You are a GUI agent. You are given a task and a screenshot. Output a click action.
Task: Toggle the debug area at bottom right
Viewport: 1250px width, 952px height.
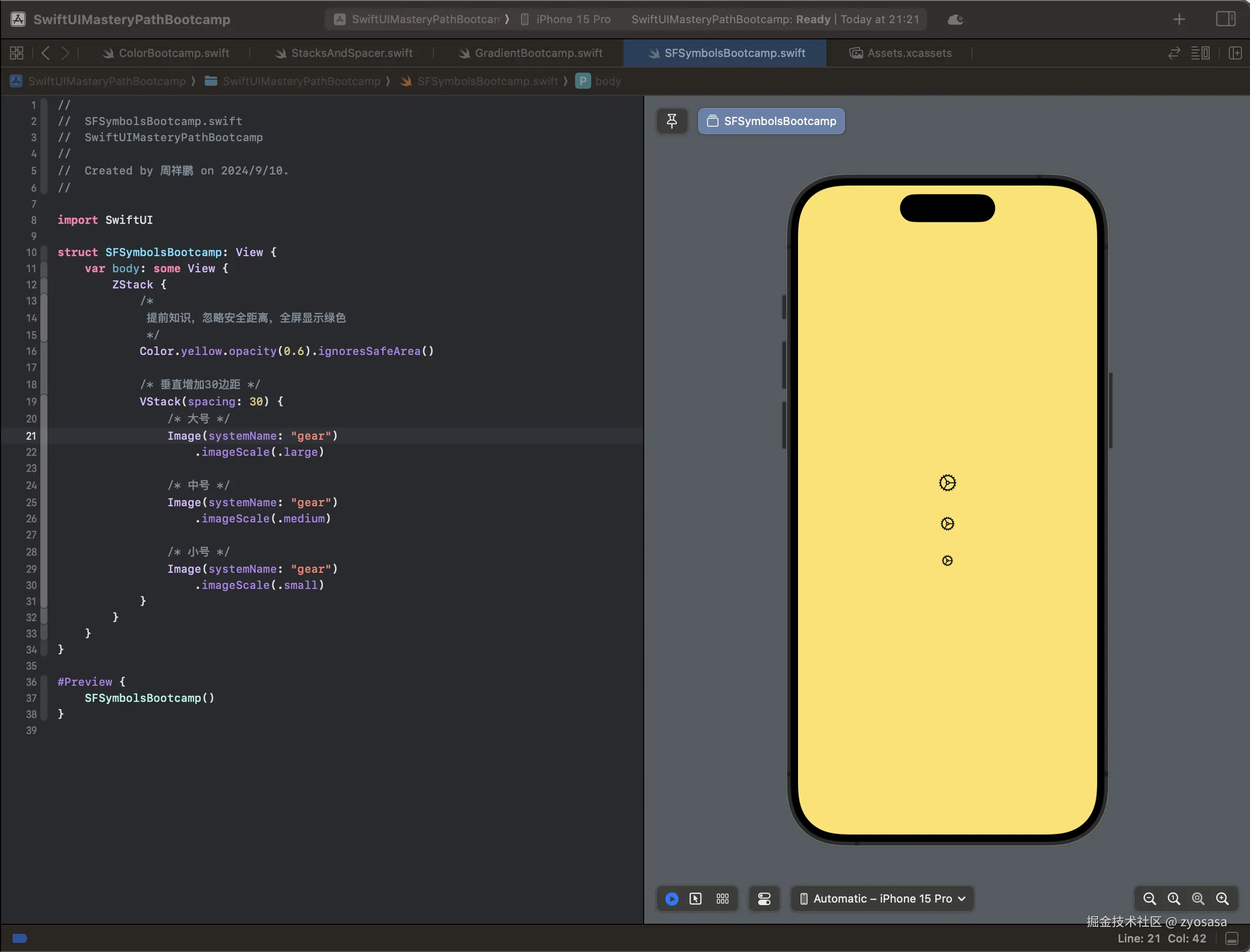click(x=1232, y=938)
